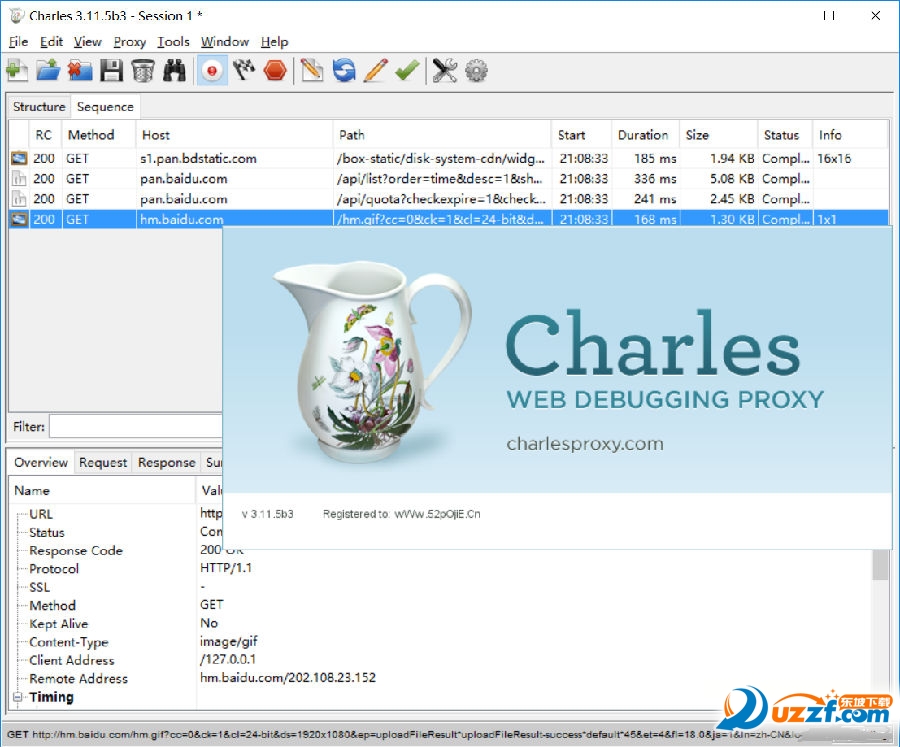Close the Charles window
The height and width of the screenshot is (747, 900).
[875, 16]
